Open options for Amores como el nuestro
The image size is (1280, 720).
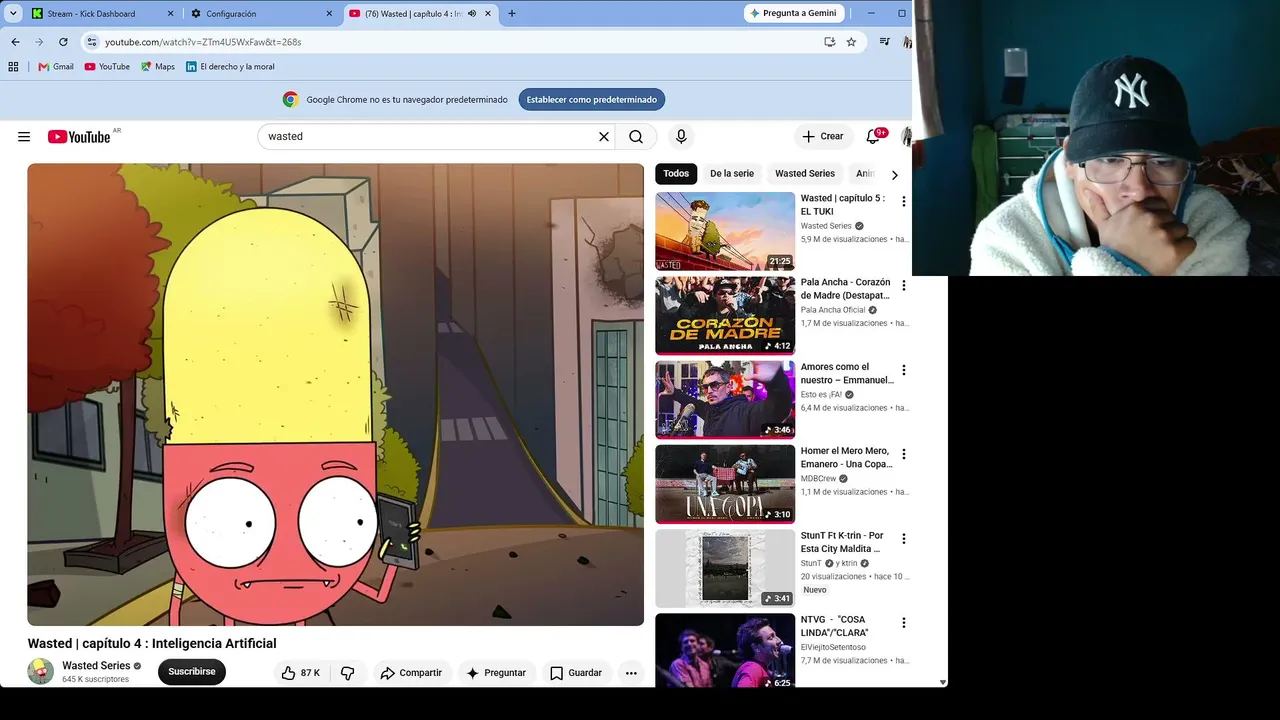pos(903,371)
